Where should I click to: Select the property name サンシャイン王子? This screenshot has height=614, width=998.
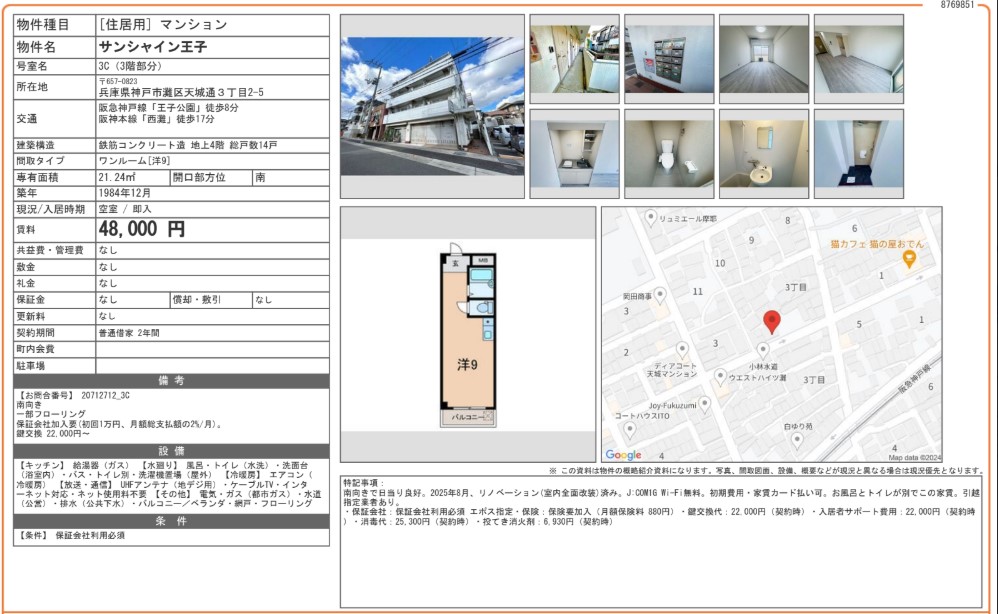pyautogui.click(x=152, y=47)
